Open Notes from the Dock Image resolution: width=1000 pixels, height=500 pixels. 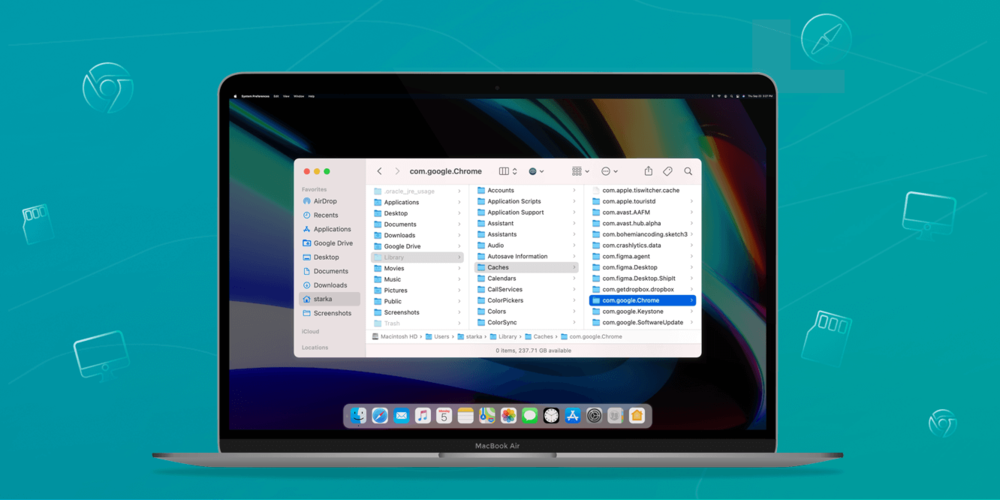(466, 416)
